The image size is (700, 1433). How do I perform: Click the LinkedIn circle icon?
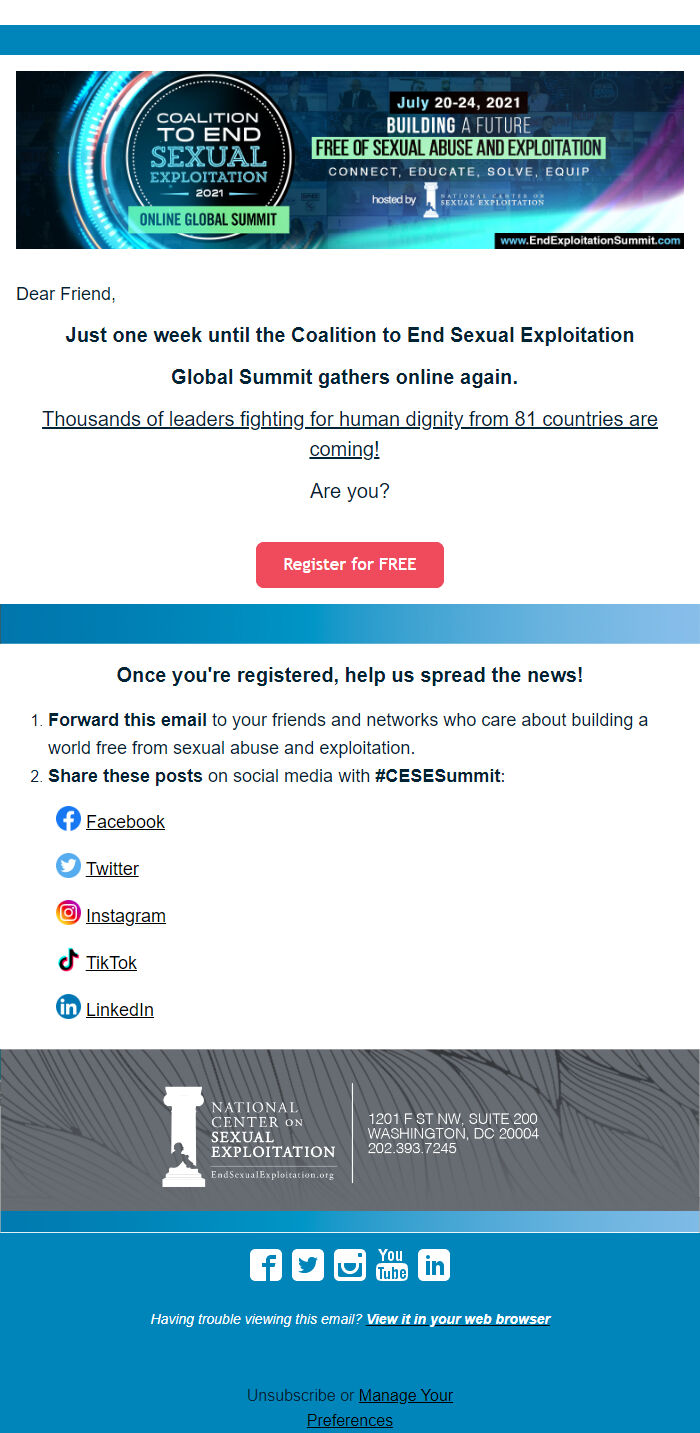click(x=68, y=1006)
